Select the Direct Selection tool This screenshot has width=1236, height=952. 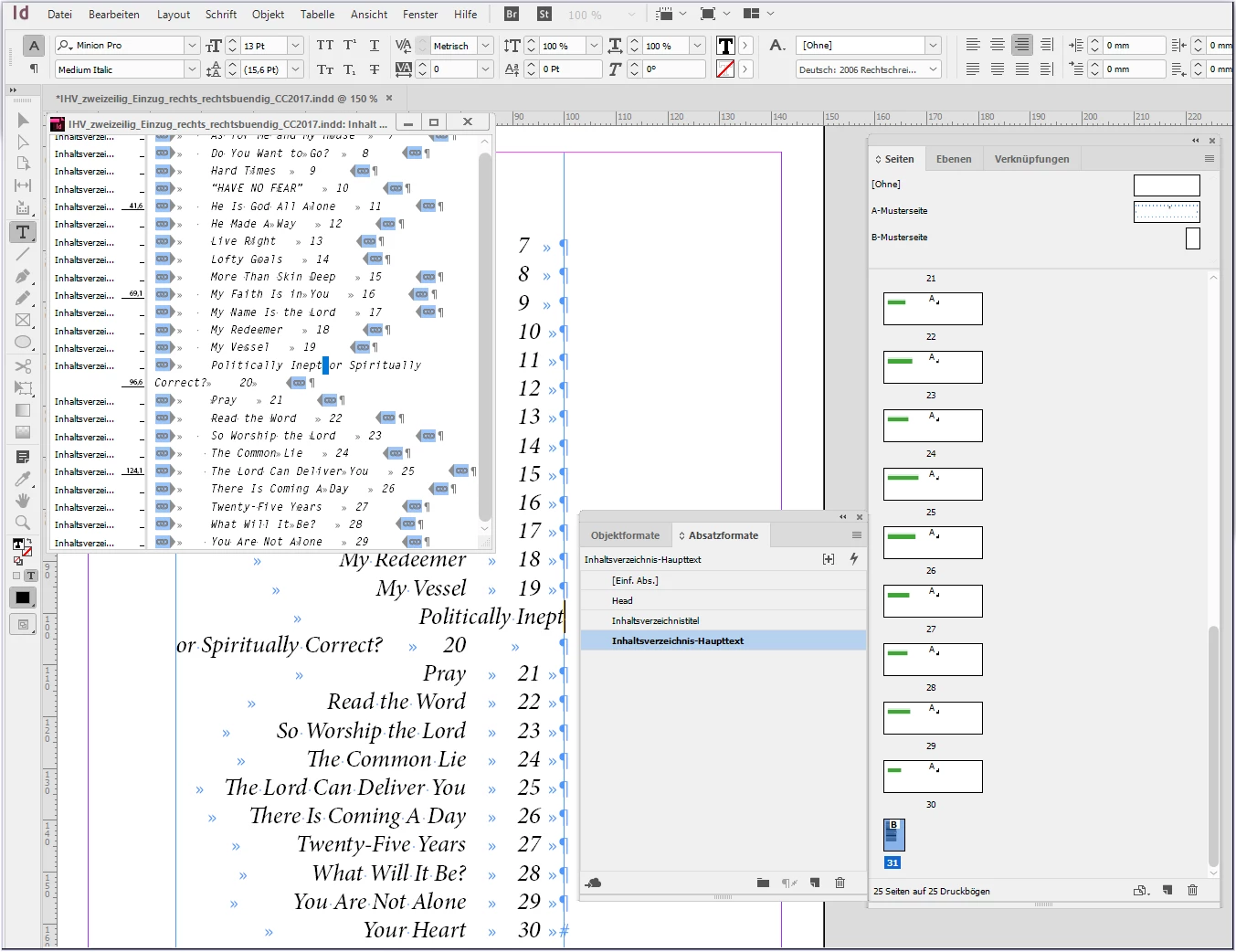pos(23,143)
